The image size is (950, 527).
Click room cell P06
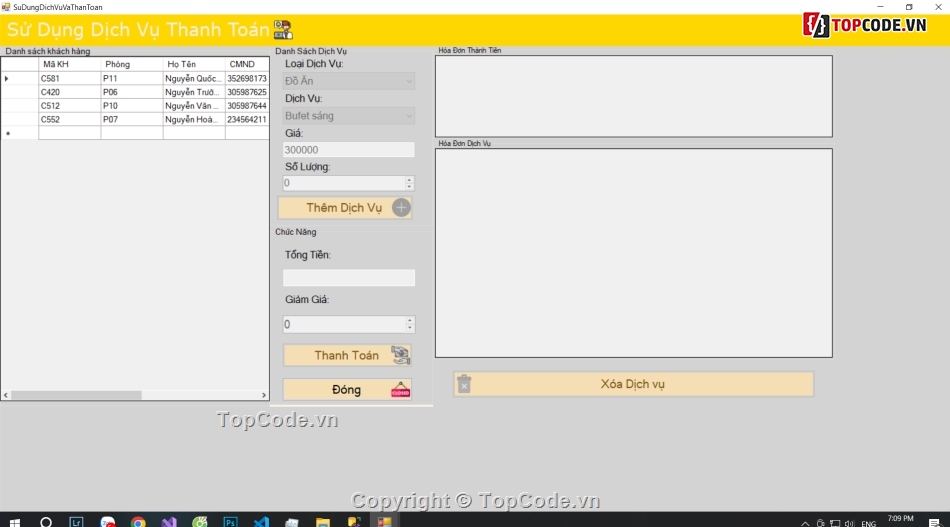132,92
